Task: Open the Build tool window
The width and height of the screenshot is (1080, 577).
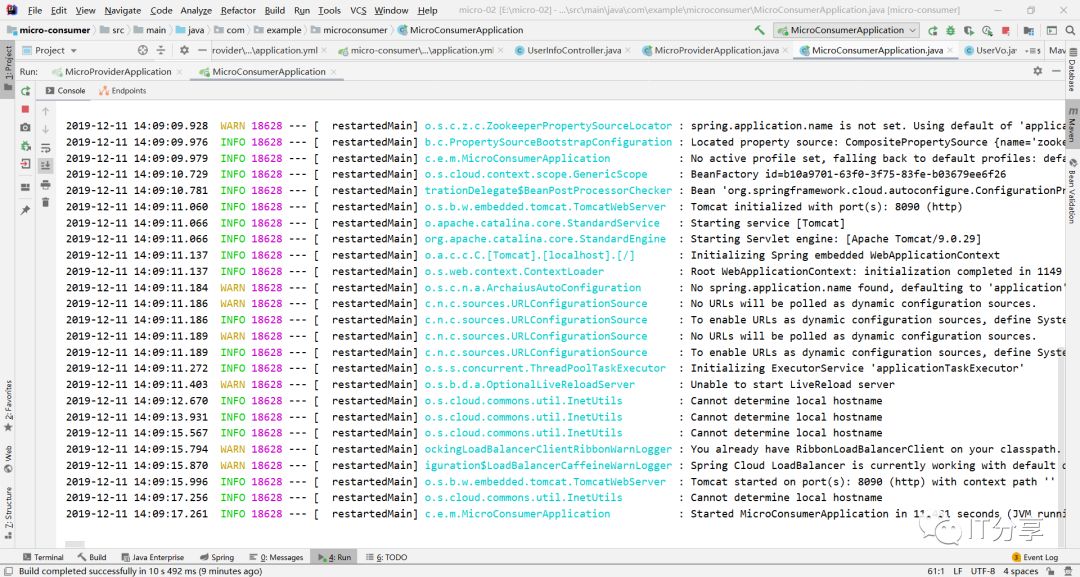Action: tap(92, 557)
